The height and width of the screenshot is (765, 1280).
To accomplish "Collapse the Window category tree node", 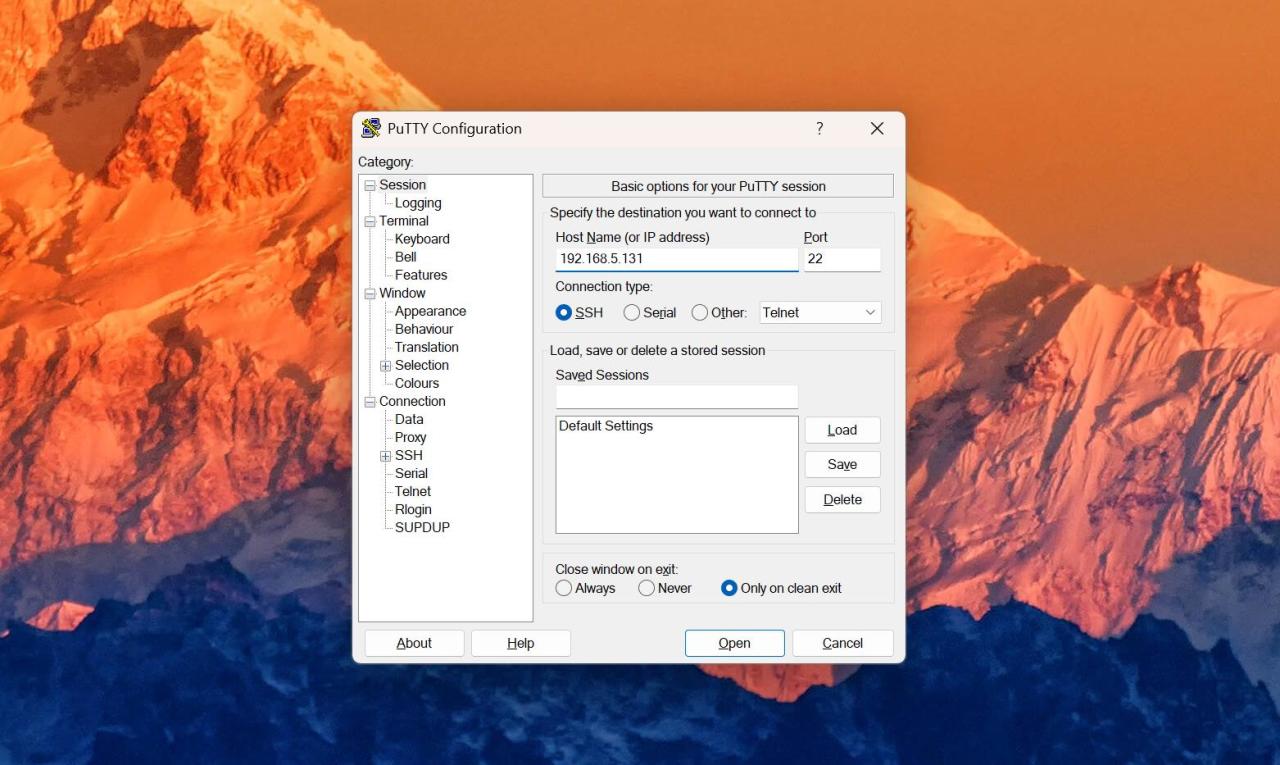I will pyautogui.click(x=370, y=293).
